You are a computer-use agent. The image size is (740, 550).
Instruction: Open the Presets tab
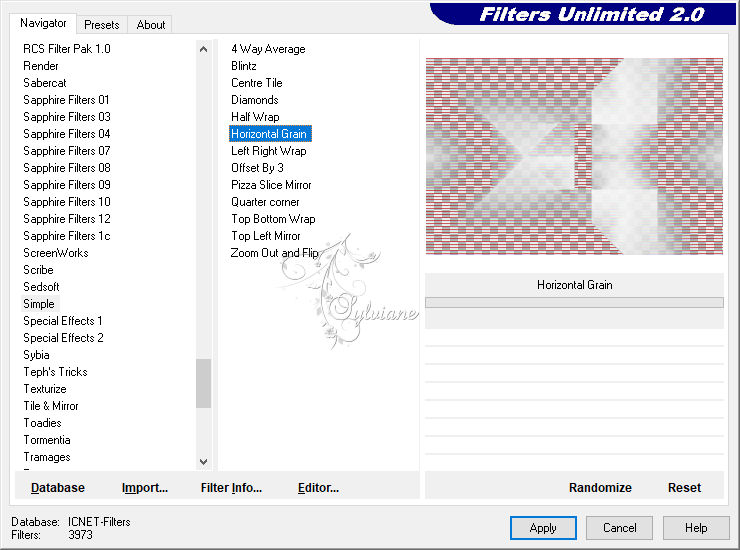point(101,25)
